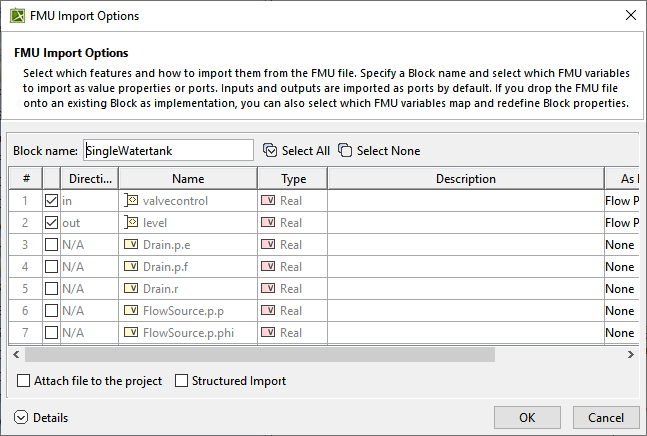
Task: Click the level port icon
Action: click(x=131, y=223)
